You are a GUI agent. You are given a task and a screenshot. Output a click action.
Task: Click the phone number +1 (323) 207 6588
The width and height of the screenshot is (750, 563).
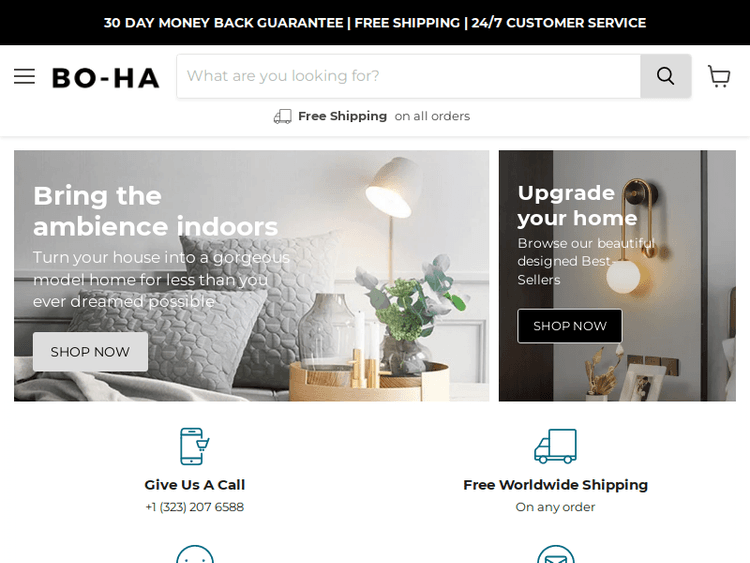coord(195,507)
